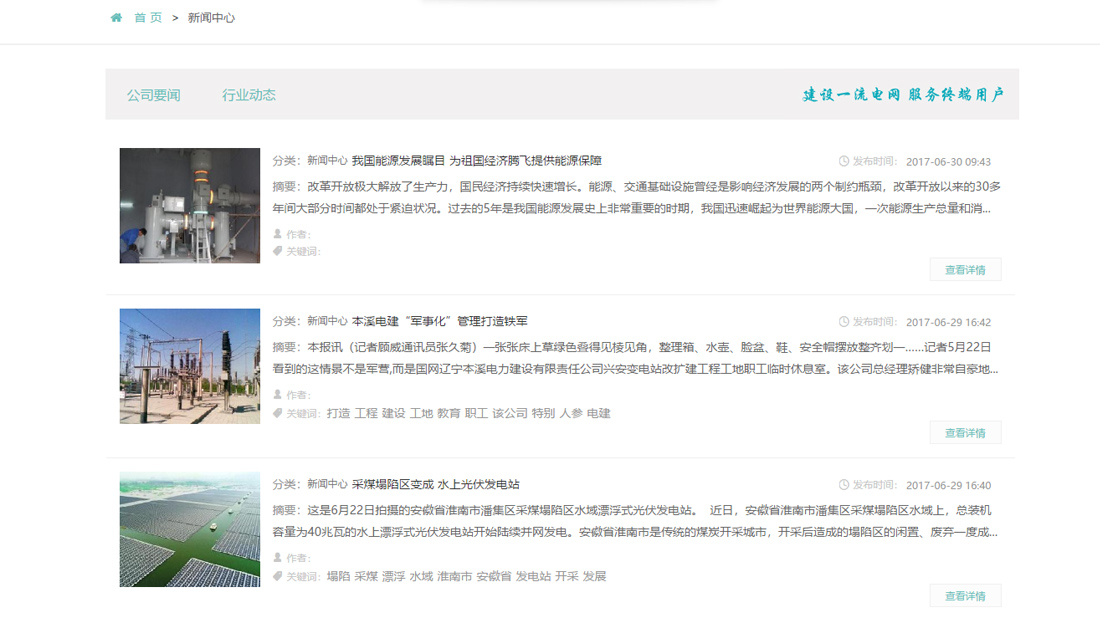Click the publish date 2017-06-29 16:42
The width and height of the screenshot is (1100, 618).
click(948, 322)
